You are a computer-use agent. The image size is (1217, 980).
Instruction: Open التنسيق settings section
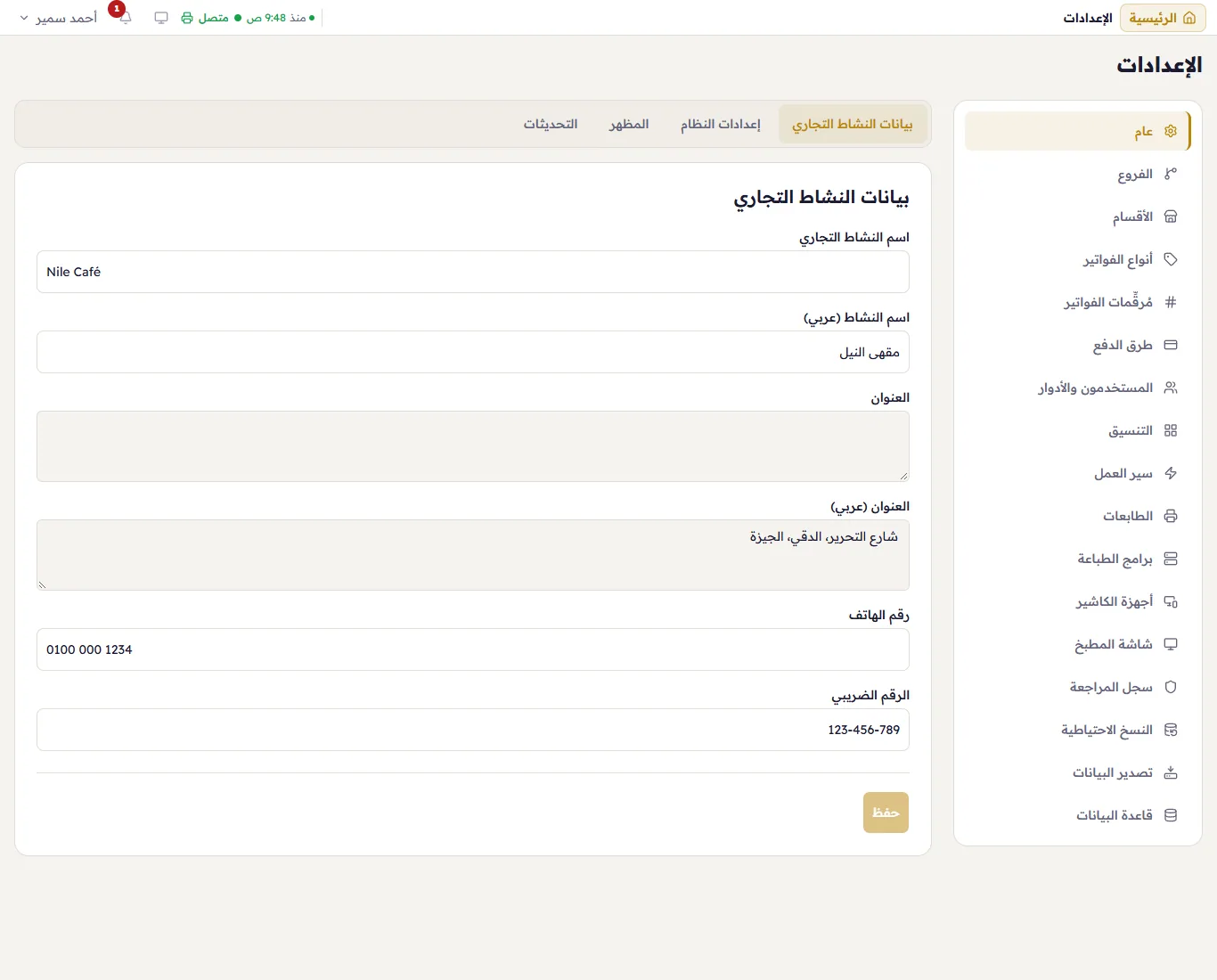click(1078, 430)
